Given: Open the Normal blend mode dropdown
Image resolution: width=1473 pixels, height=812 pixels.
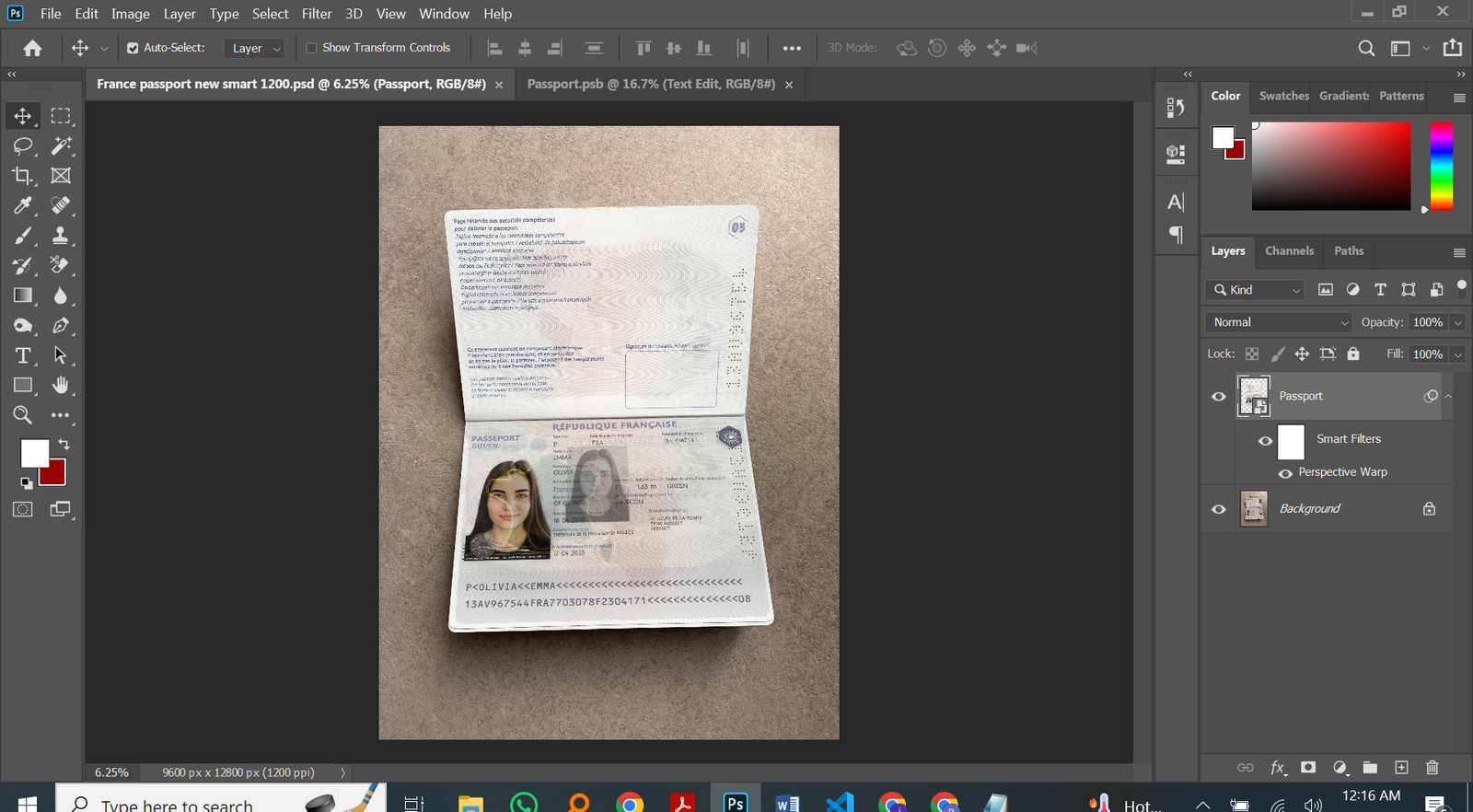Looking at the screenshot, I should (1278, 322).
